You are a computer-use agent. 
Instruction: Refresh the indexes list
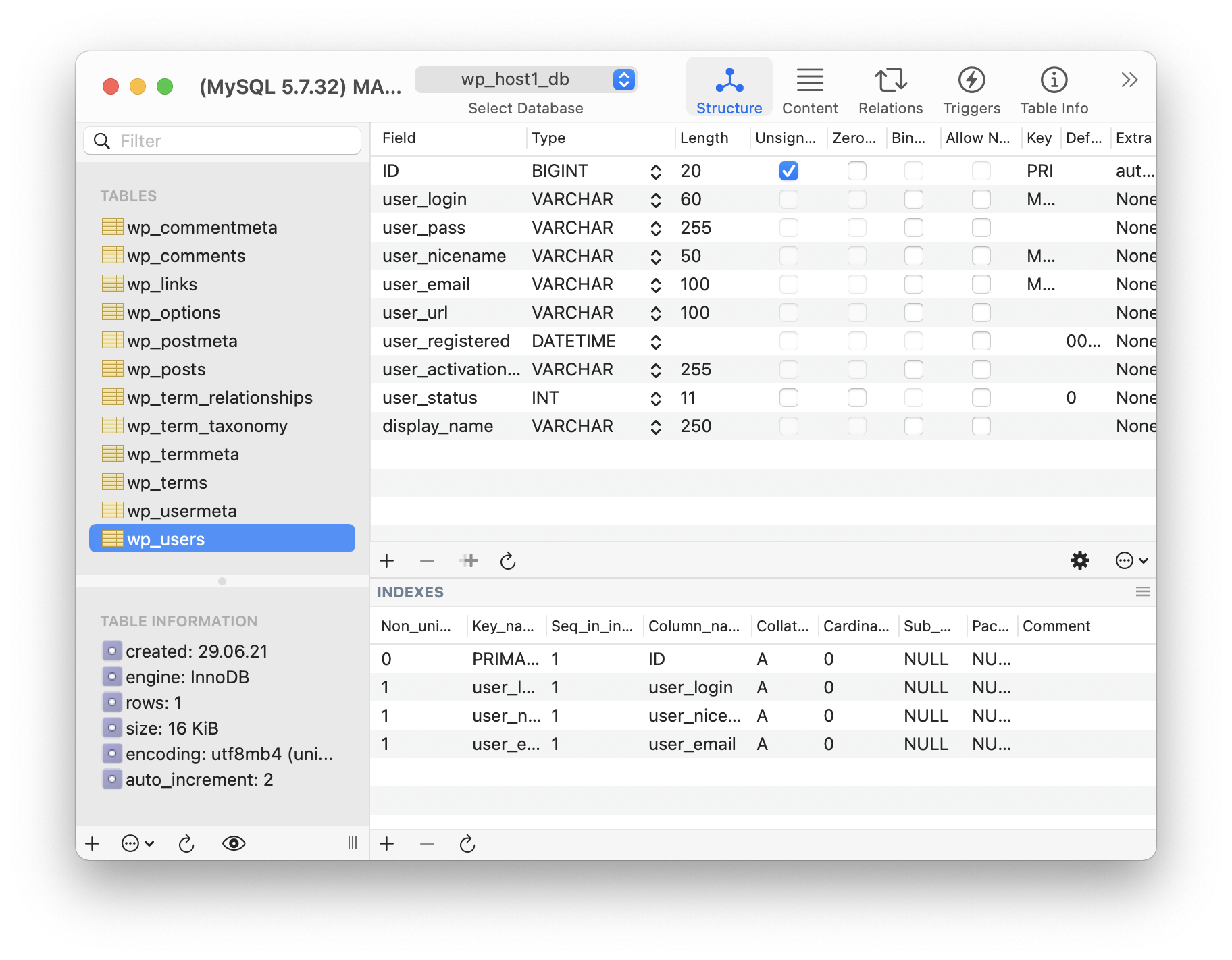(467, 843)
